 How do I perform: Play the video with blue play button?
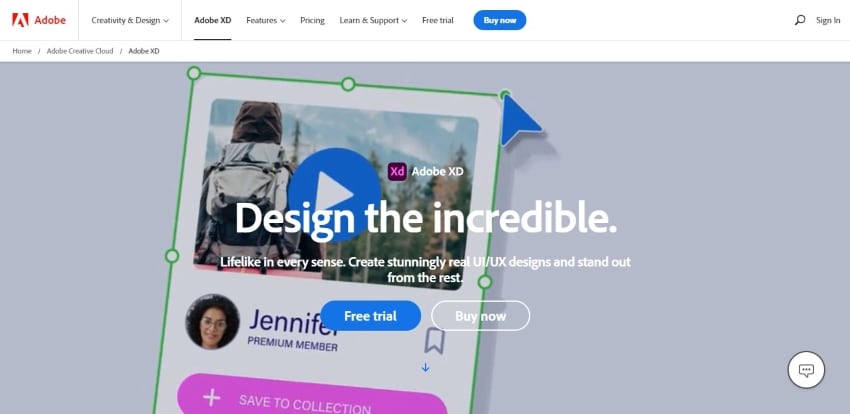click(334, 195)
